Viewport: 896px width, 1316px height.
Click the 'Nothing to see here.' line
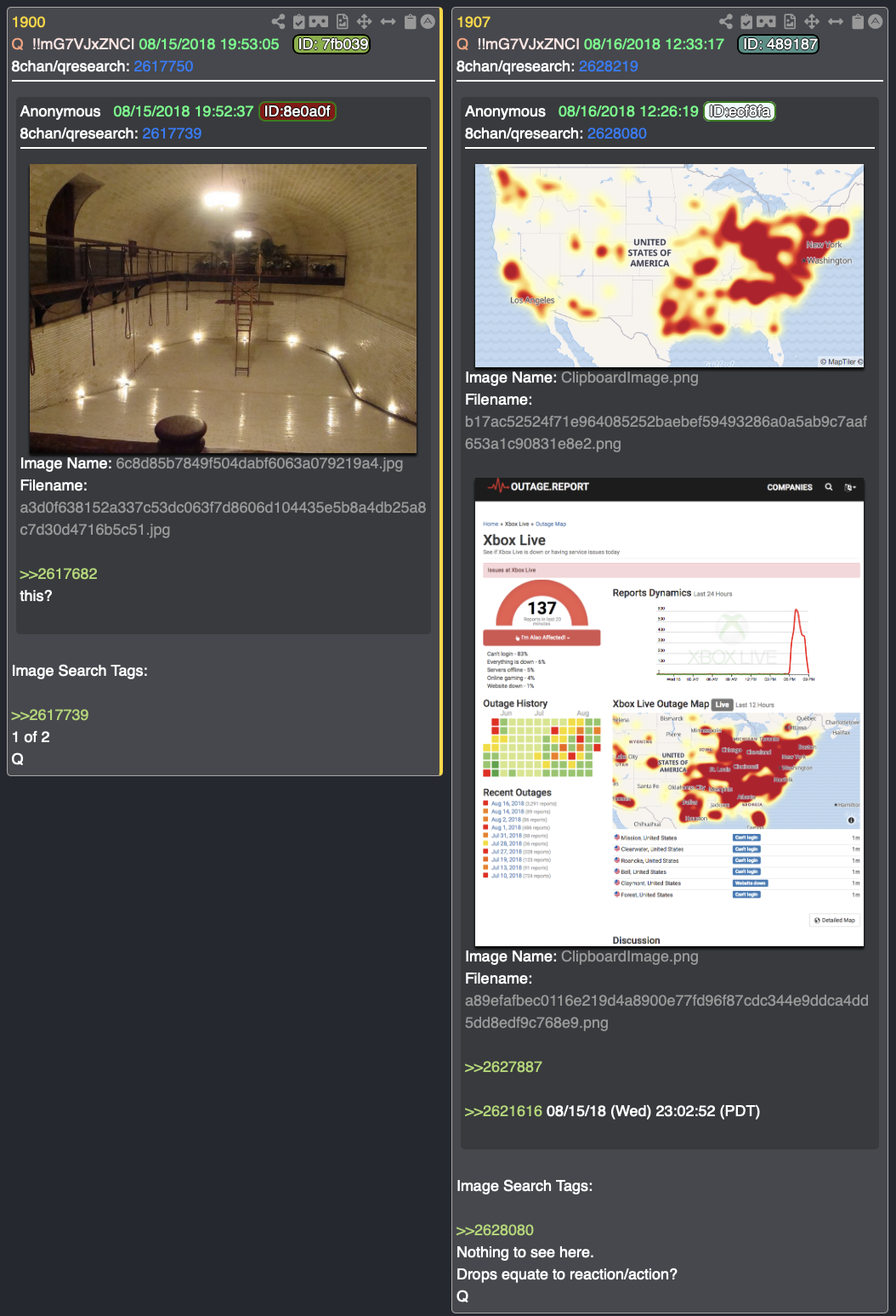[525, 1252]
